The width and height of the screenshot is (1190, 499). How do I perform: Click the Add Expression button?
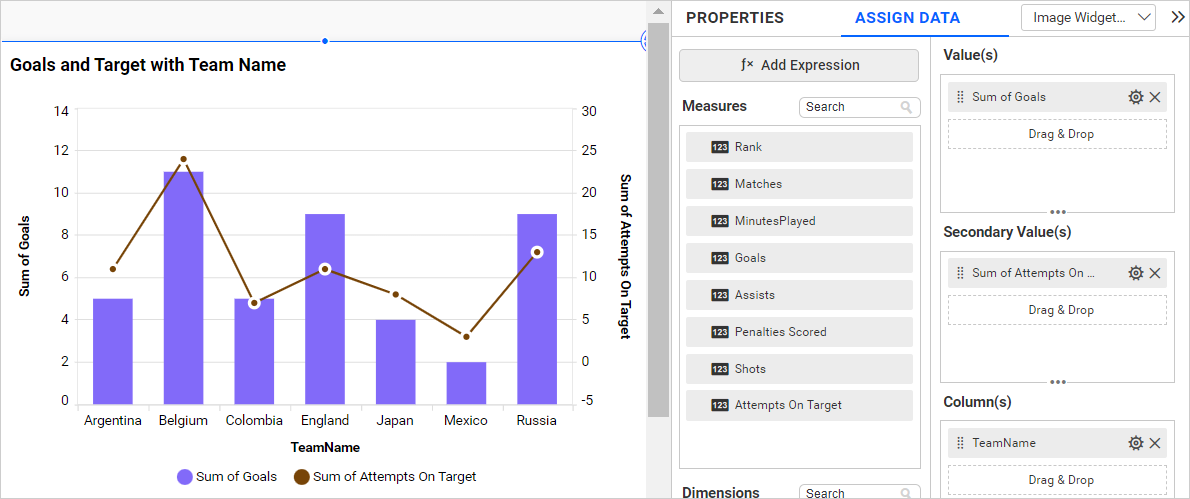point(799,65)
